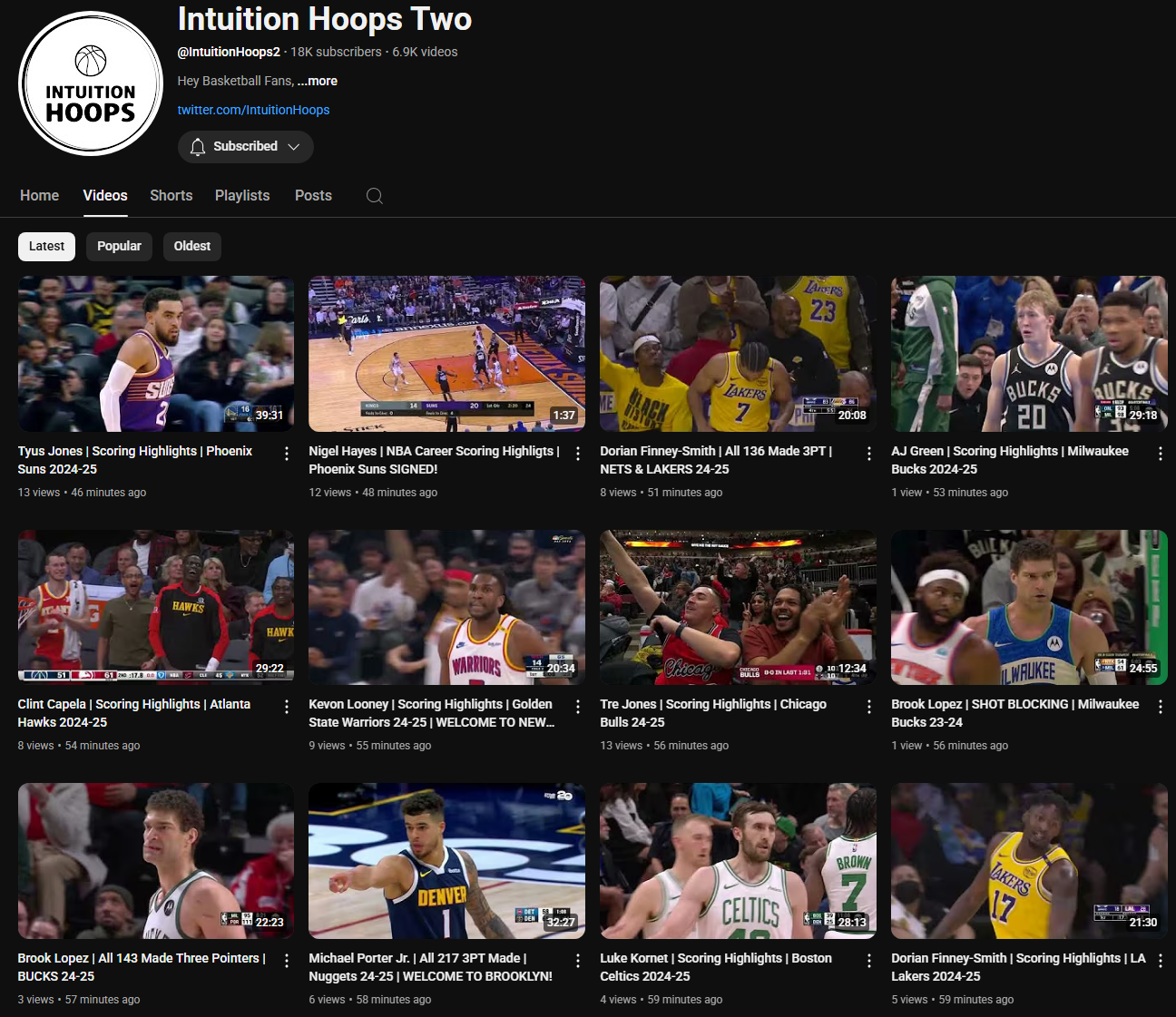
Task: Click the 6.9K videos count text
Action: pos(425,52)
